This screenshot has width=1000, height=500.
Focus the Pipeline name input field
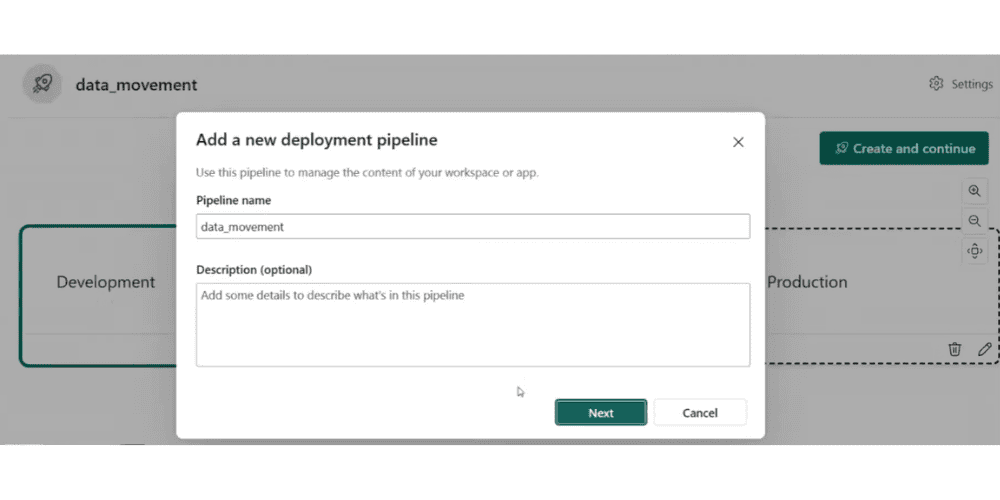[473, 226]
